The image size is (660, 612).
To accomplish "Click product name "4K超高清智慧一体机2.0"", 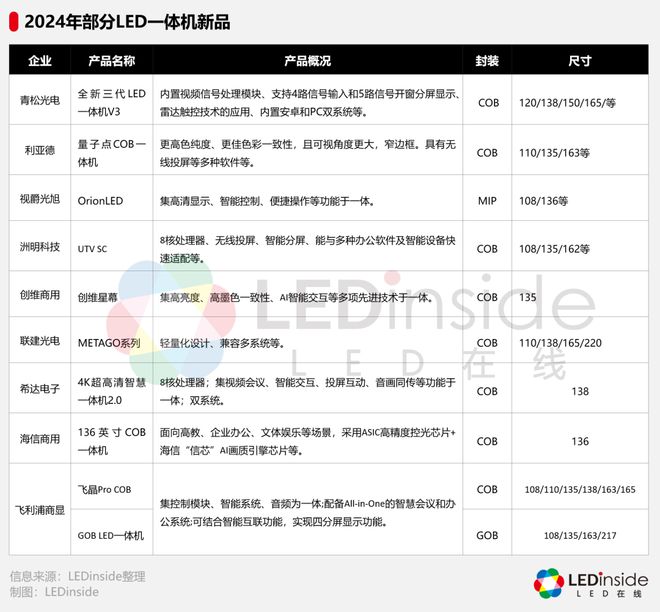I will point(112,391).
